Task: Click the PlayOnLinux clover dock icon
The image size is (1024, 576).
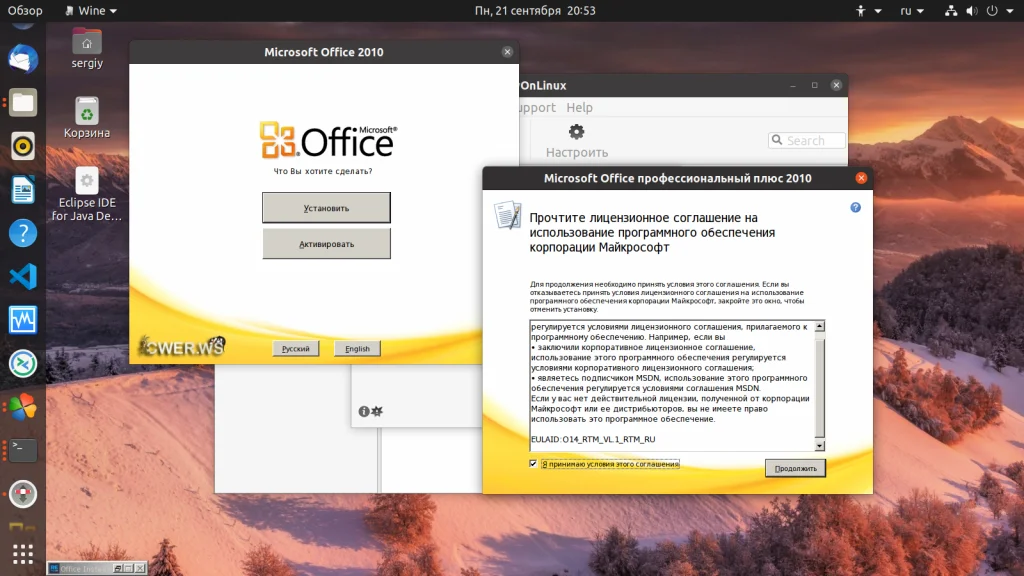Action: coord(23,407)
